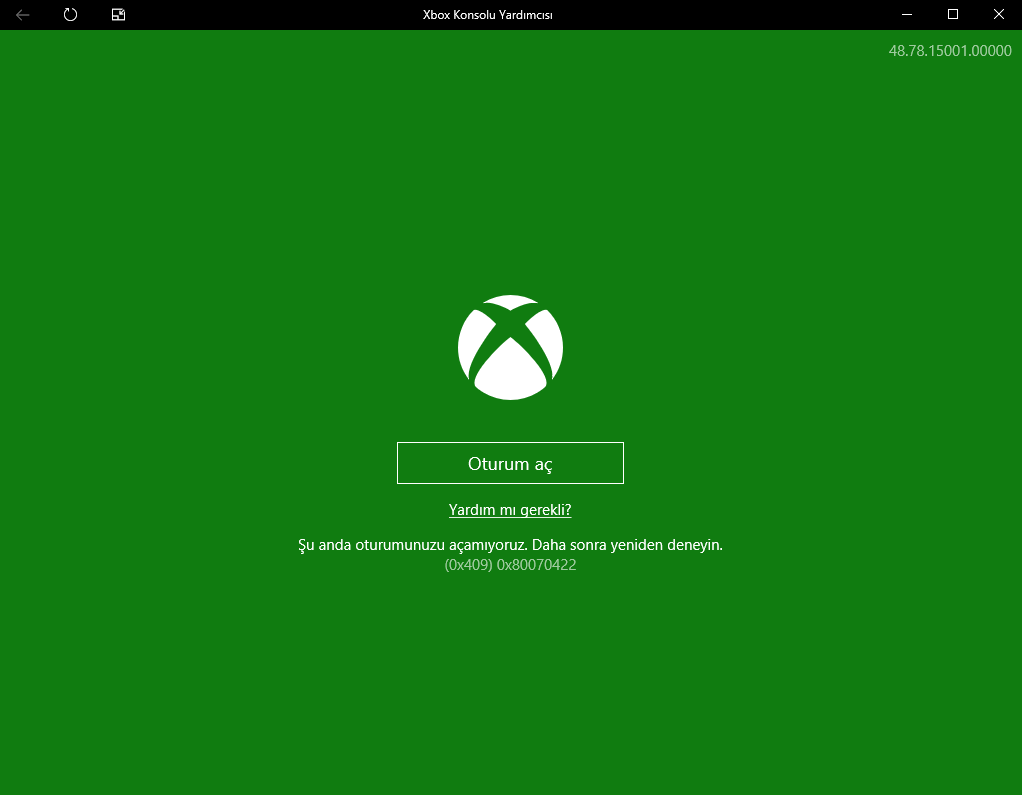
Task: Click the sign-in error message text
Action: pos(510,545)
